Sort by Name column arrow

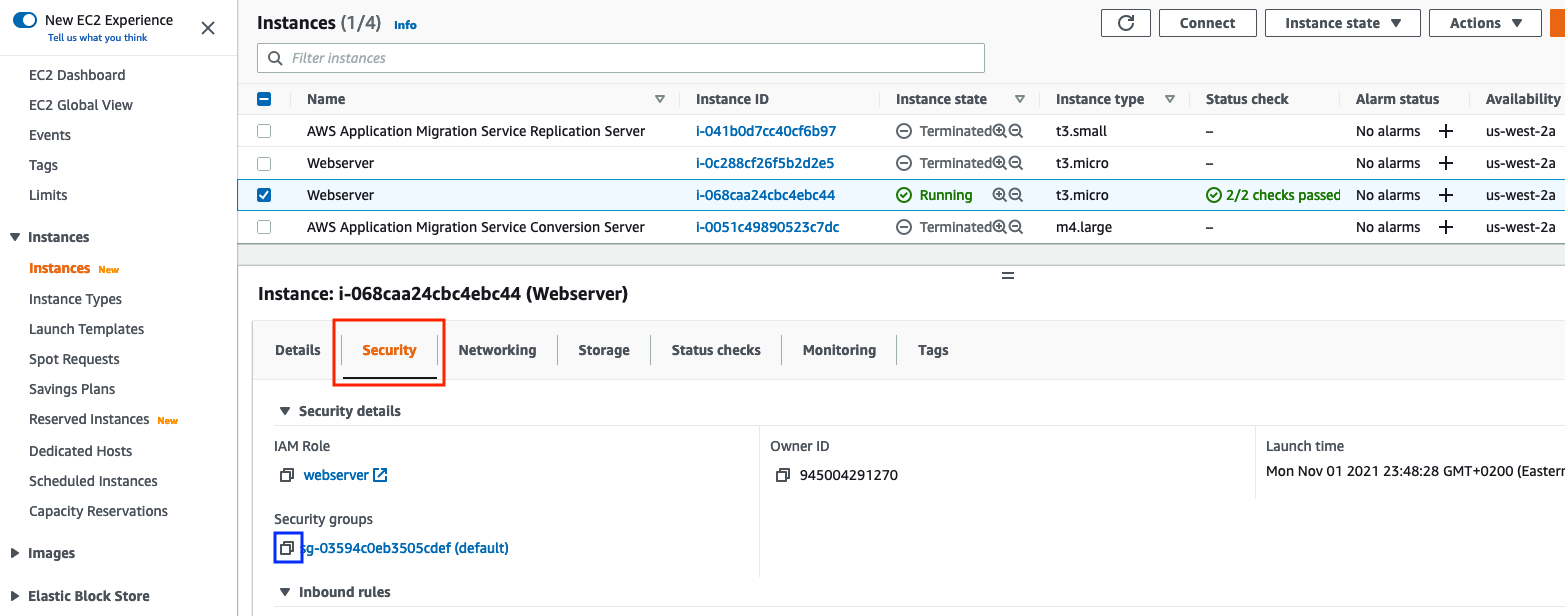(660, 99)
